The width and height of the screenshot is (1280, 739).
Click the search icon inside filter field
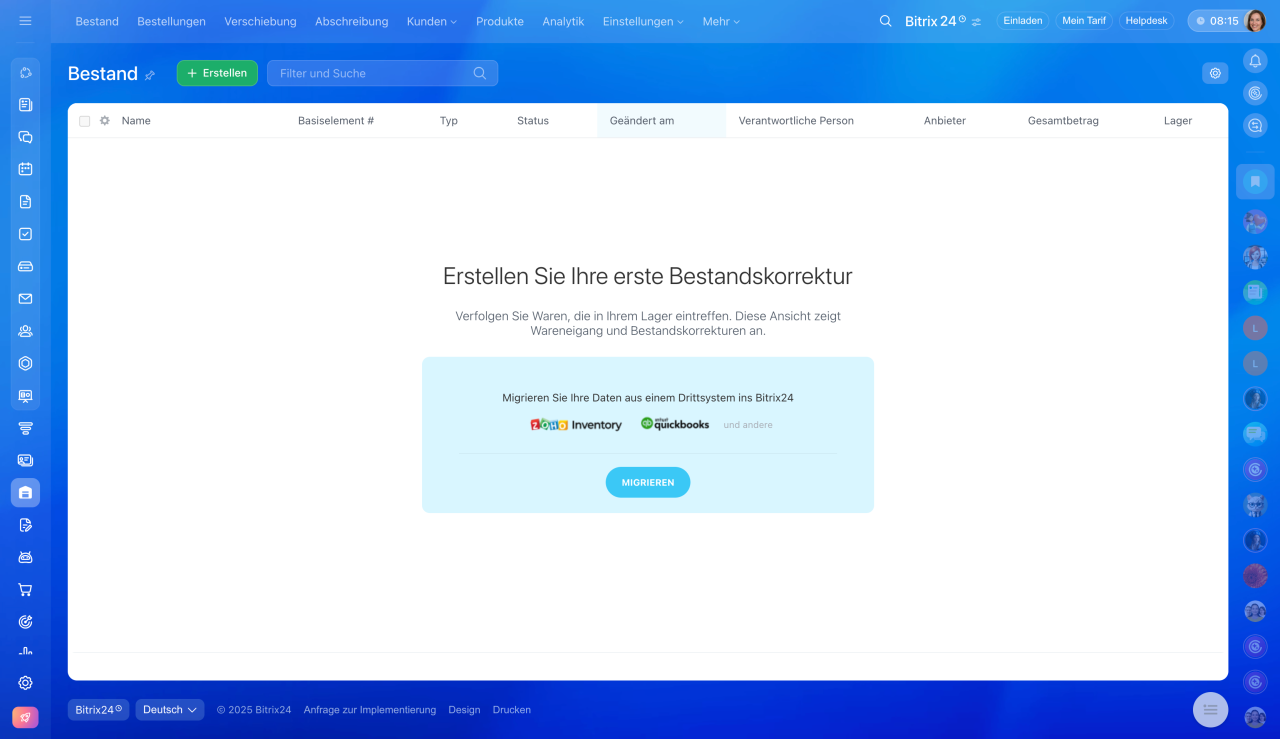coord(480,73)
